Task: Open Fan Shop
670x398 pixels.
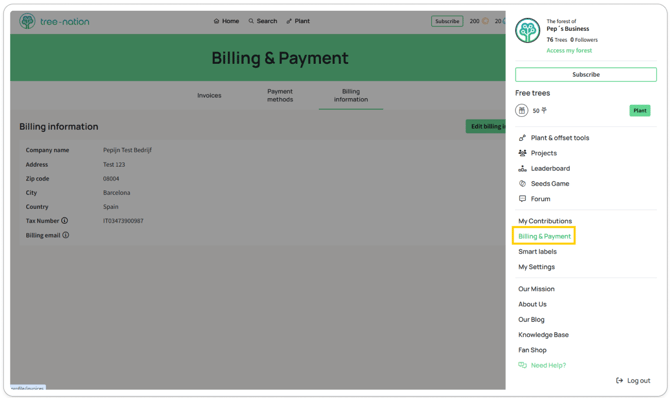Action: [x=532, y=350]
